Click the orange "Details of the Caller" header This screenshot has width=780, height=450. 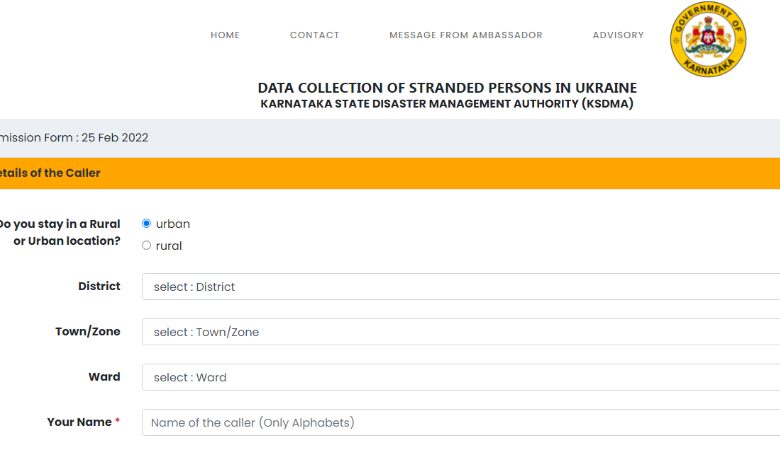click(390, 173)
